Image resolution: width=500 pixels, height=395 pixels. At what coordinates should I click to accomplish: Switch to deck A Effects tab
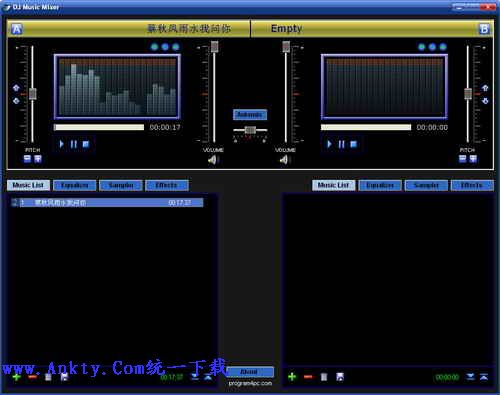point(167,185)
